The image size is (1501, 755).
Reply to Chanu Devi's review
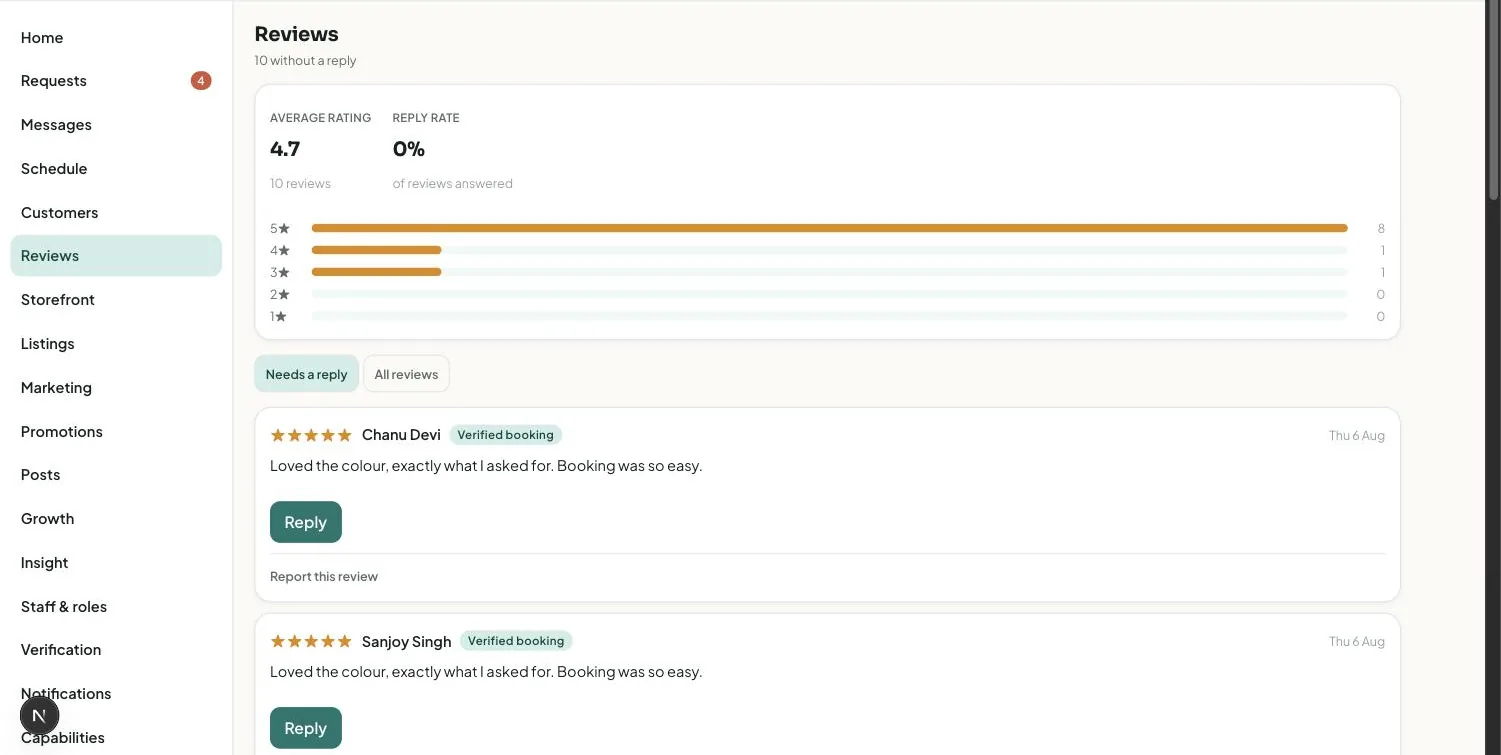tap(306, 522)
